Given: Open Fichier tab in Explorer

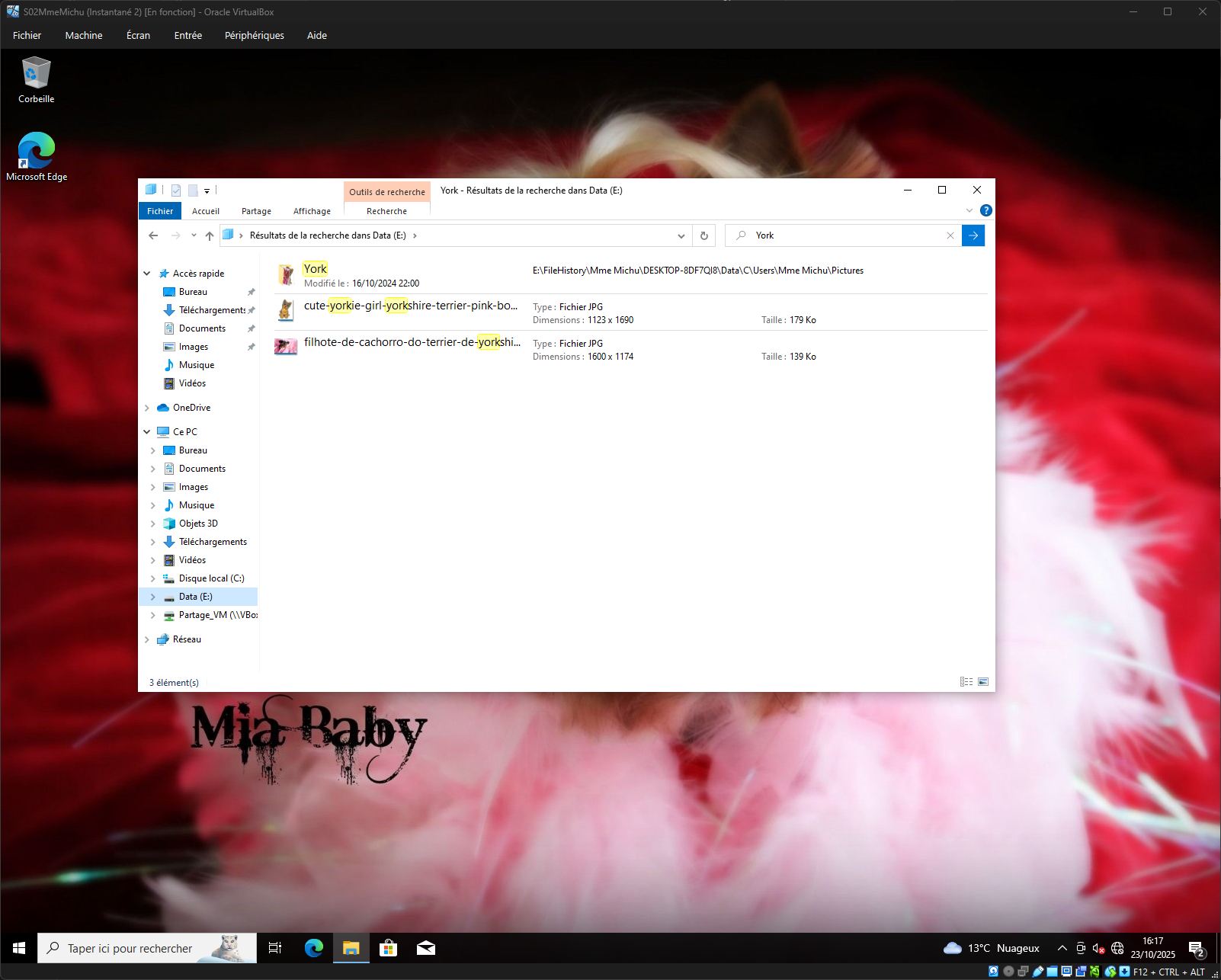Looking at the screenshot, I should [160, 211].
